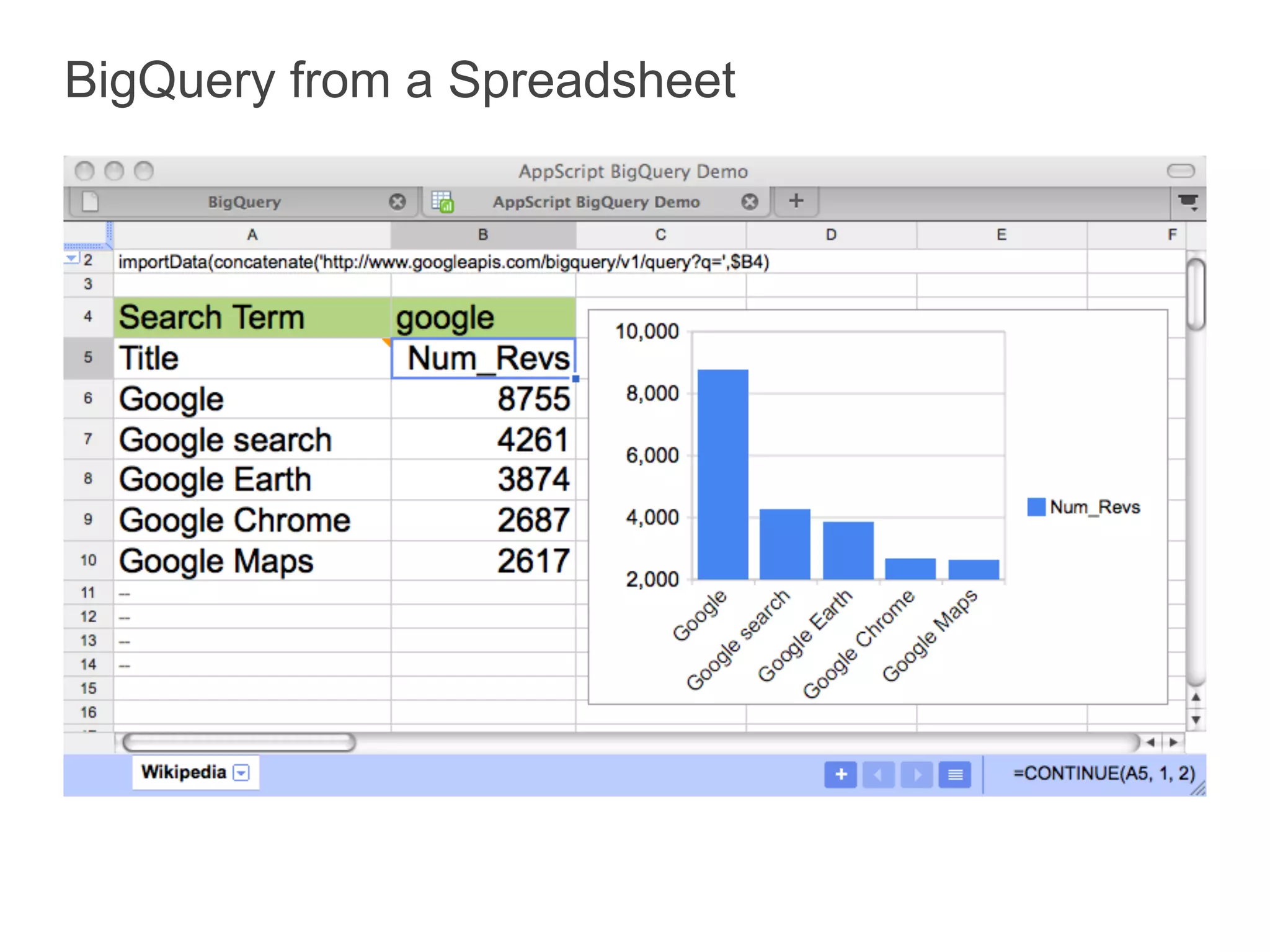Click the Google Earth bar in chart
This screenshot has height=952, width=1270.
tap(848, 550)
